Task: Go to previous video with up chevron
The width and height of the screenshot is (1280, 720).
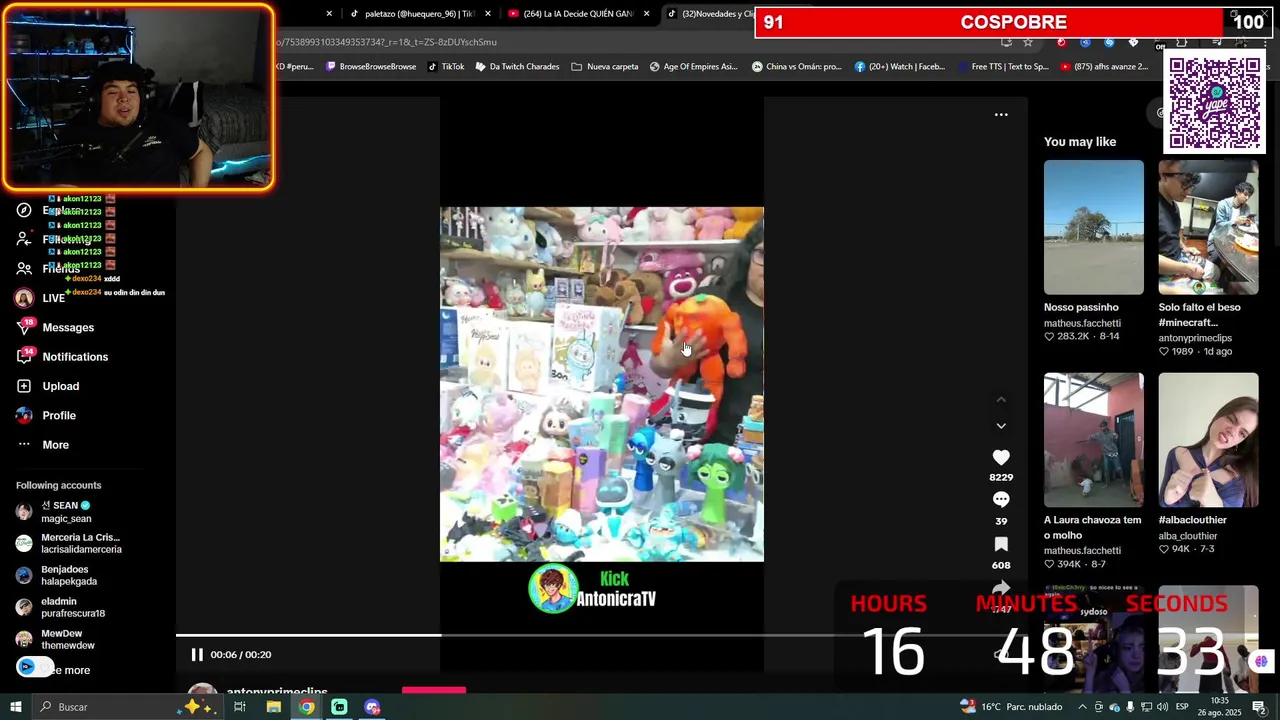Action: pyautogui.click(x=1001, y=399)
